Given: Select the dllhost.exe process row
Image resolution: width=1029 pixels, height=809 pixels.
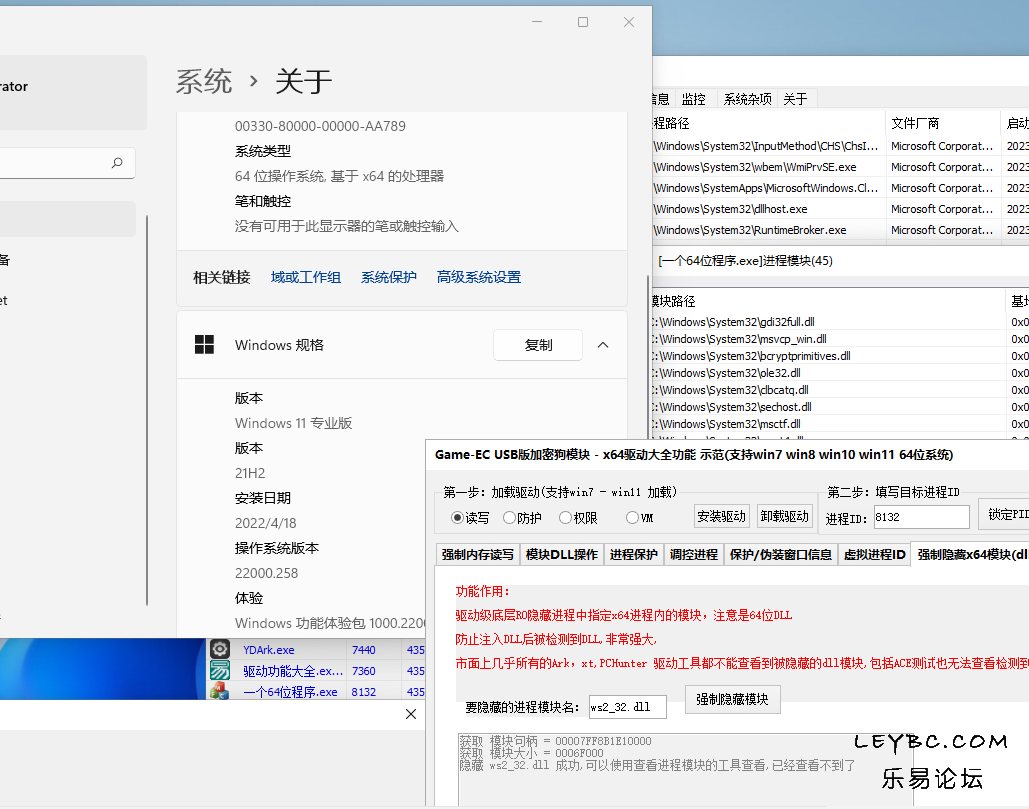Looking at the screenshot, I should tap(840, 209).
